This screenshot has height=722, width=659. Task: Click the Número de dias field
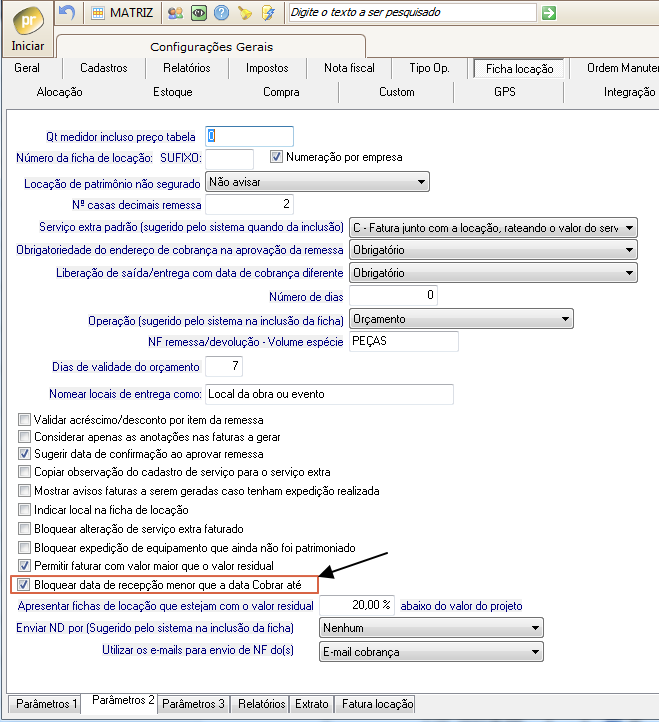tap(393, 295)
